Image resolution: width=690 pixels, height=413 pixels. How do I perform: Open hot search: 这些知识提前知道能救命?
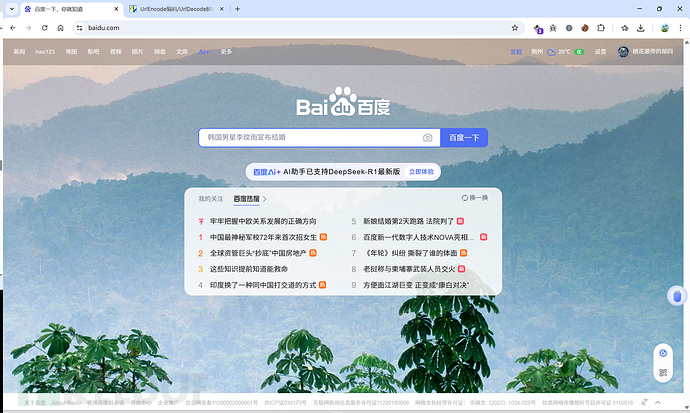click(249, 269)
